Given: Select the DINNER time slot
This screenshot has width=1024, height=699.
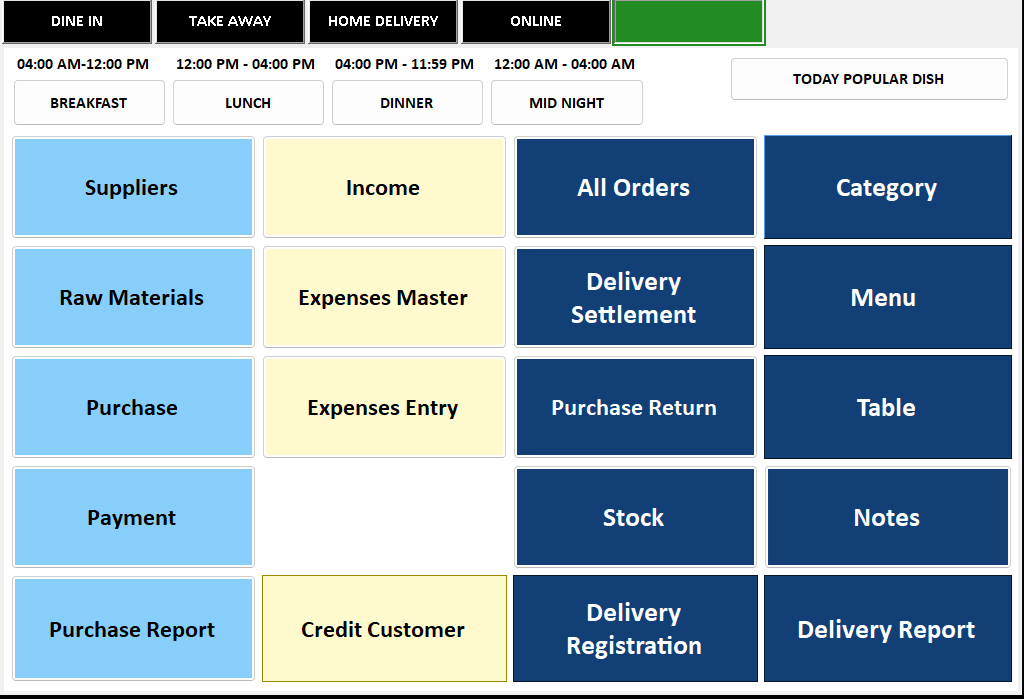Looking at the screenshot, I should (407, 103).
